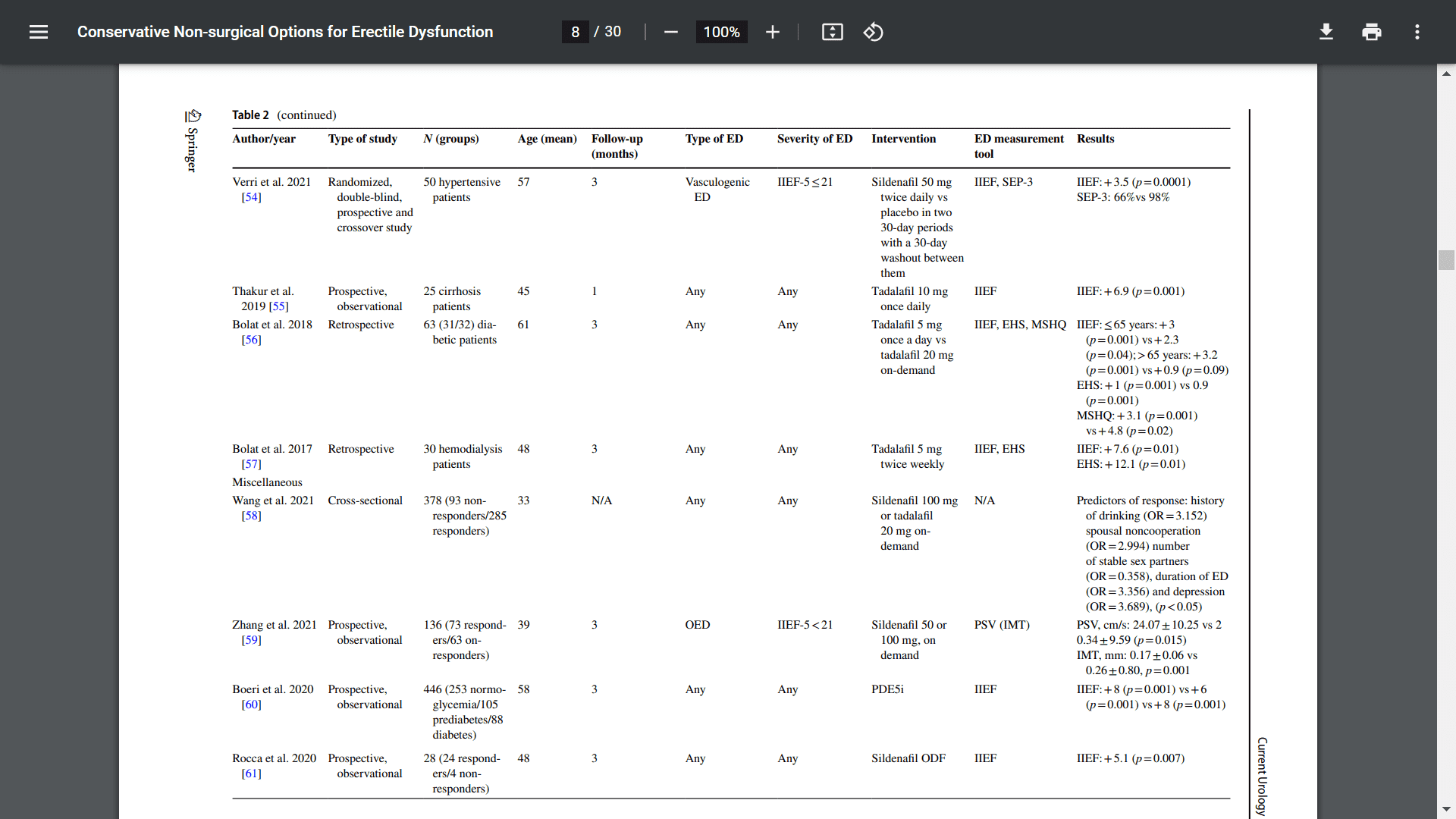Open reference link [54] for Verri et al.
Image resolution: width=1456 pixels, height=819 pixels.
pos(251,197)
